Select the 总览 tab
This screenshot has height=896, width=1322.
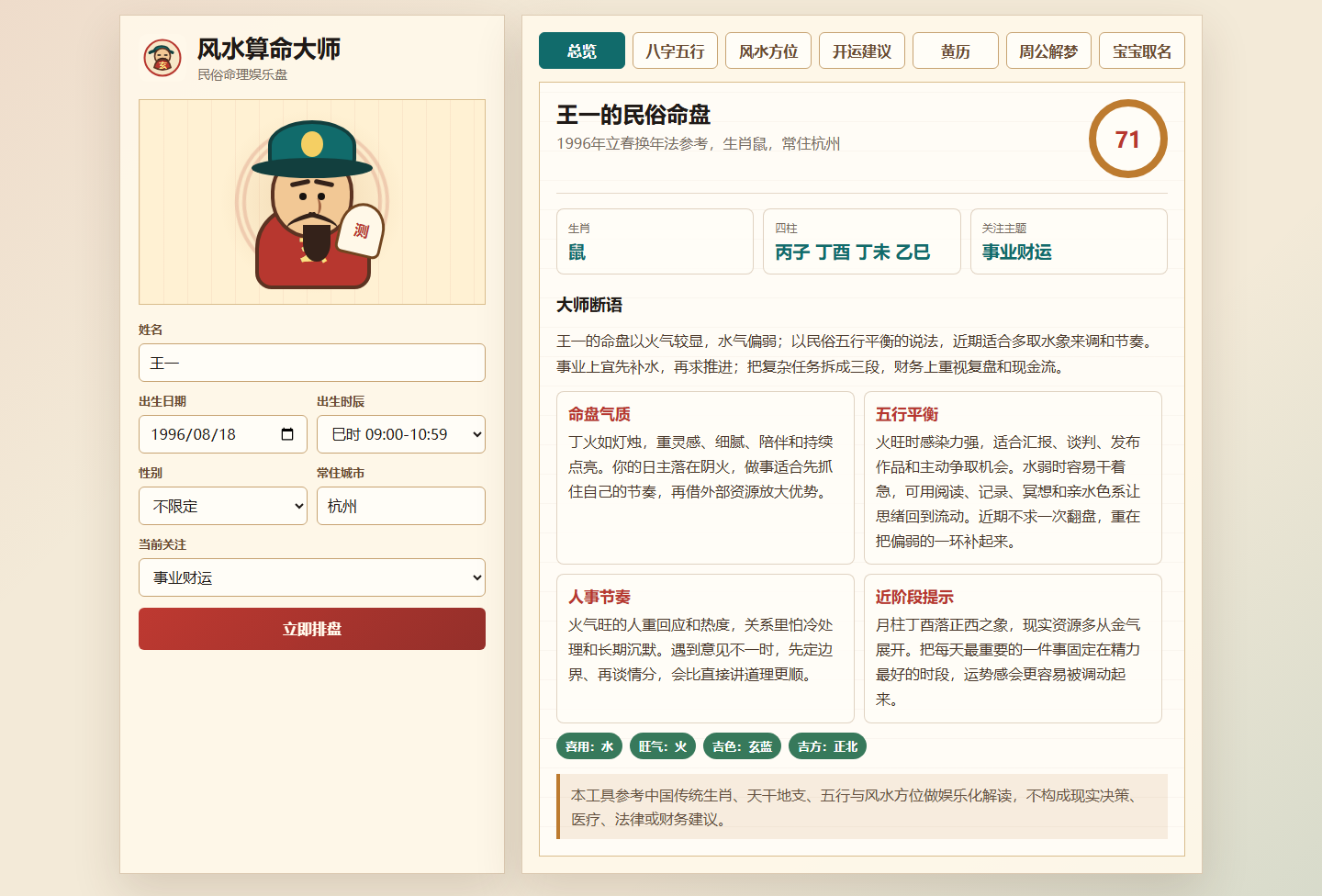pos(582,50)
